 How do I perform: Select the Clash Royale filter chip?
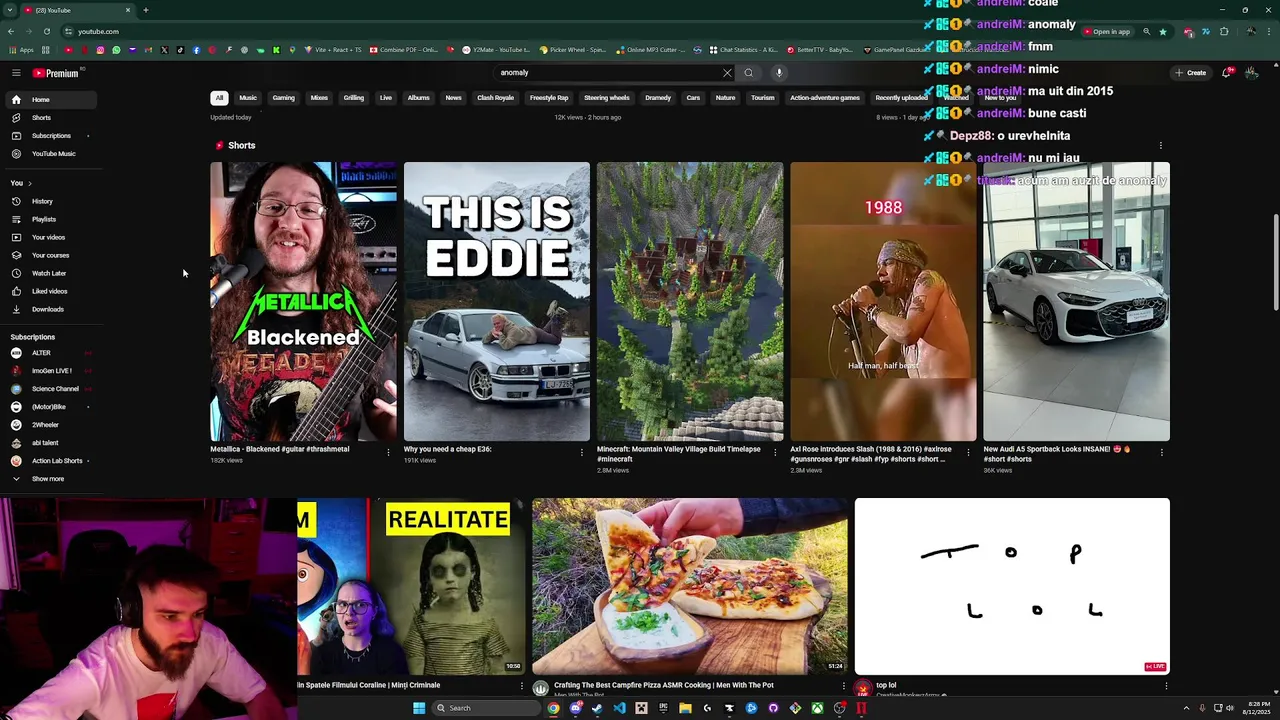pyautogui.click(x=495, y=98)
